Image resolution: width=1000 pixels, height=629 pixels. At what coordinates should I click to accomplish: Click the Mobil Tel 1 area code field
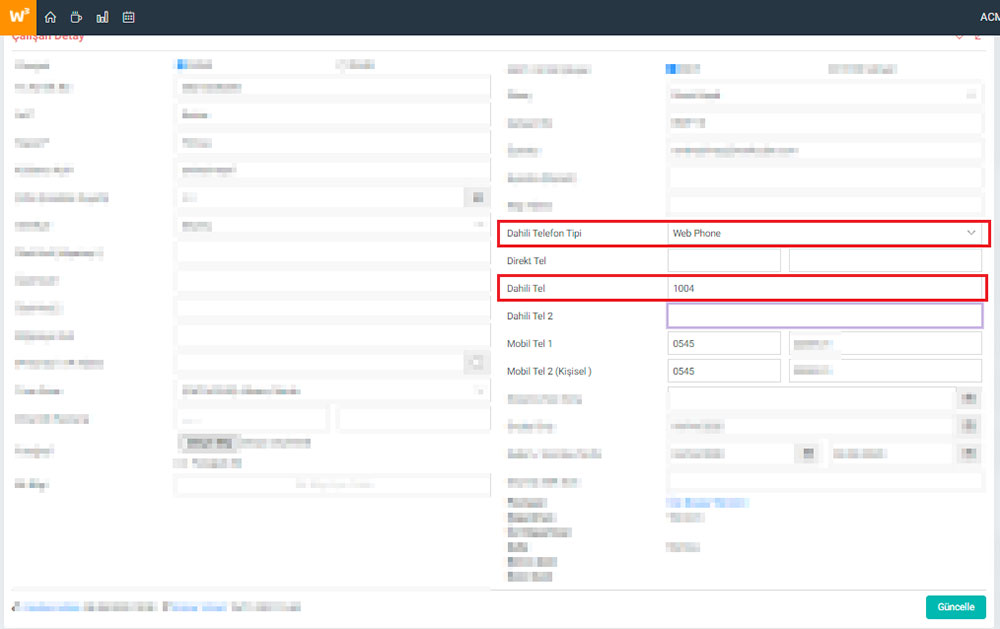724,343
